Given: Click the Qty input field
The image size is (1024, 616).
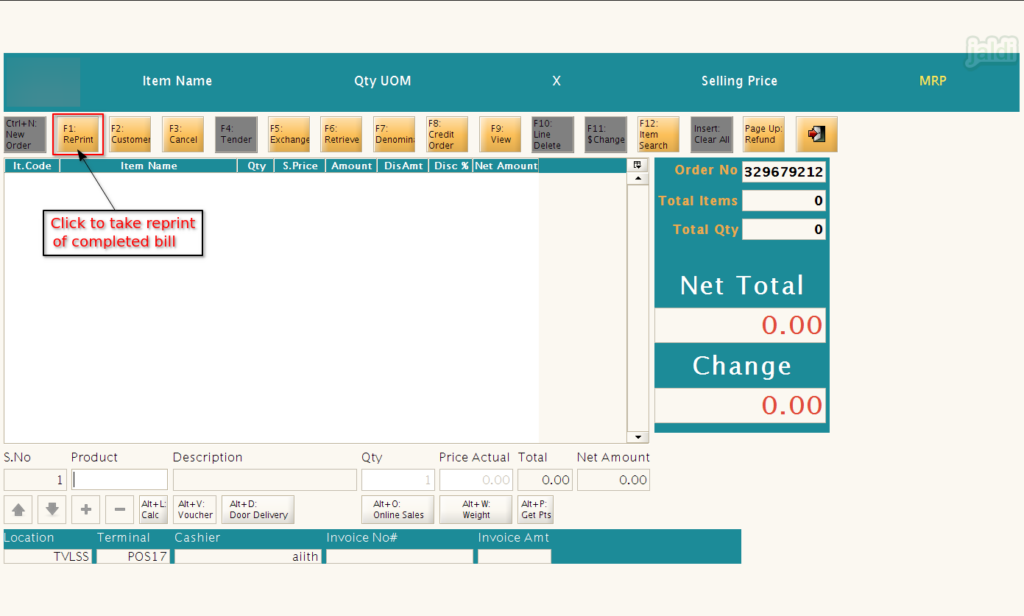Looking at the screenshot, I should [398, 480].
